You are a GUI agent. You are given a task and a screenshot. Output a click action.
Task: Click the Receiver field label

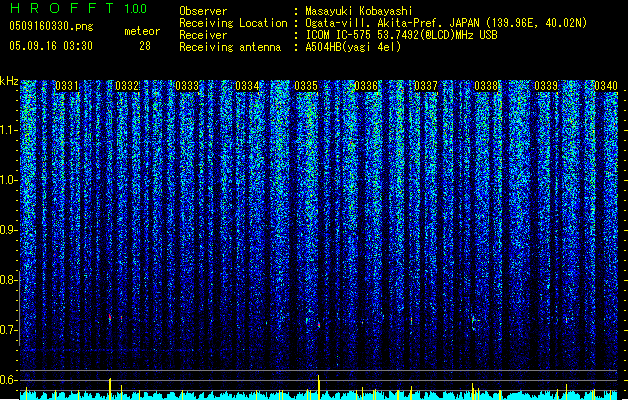click(203, 35)
